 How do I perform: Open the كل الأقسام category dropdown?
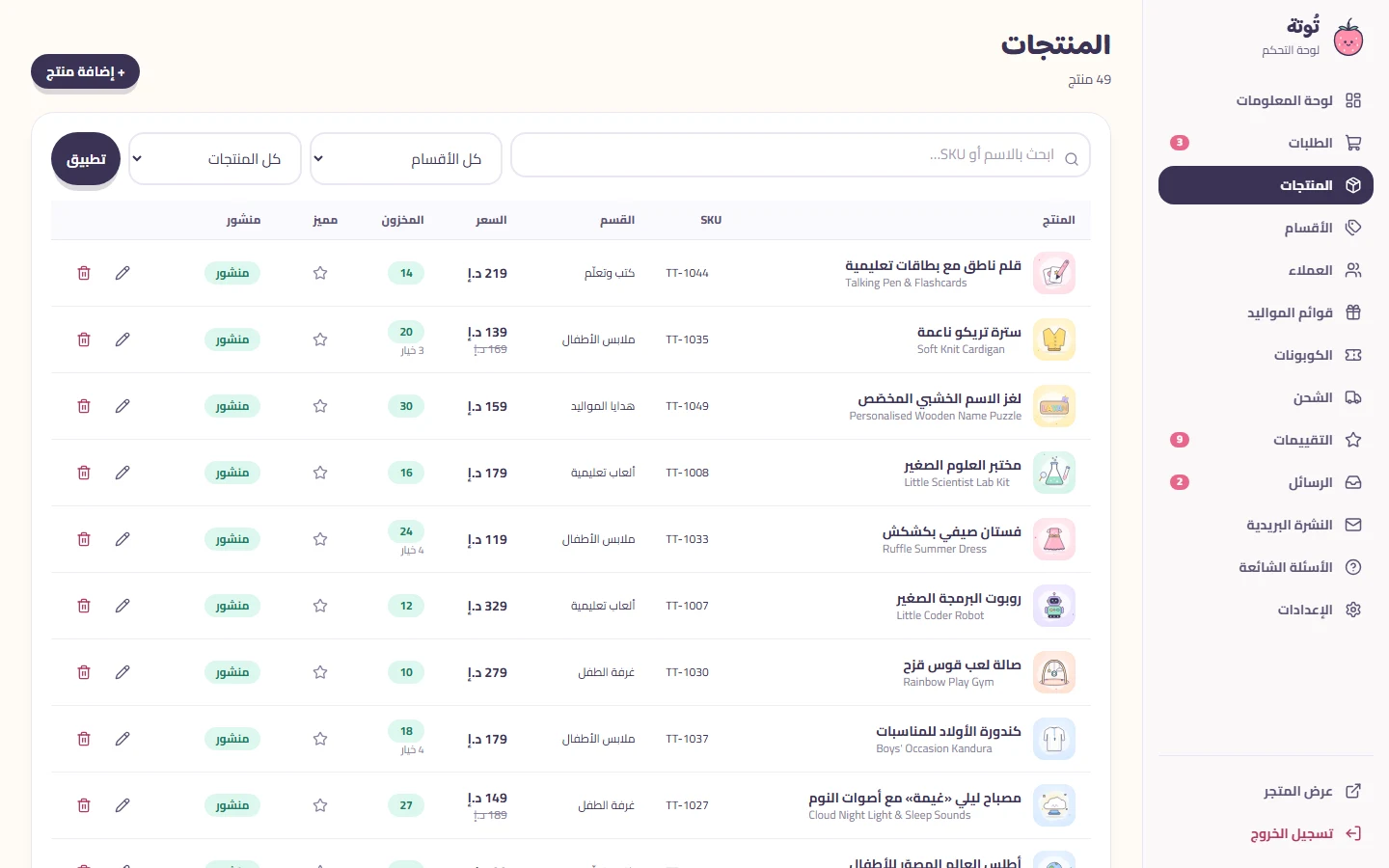[x=406, y=158]
